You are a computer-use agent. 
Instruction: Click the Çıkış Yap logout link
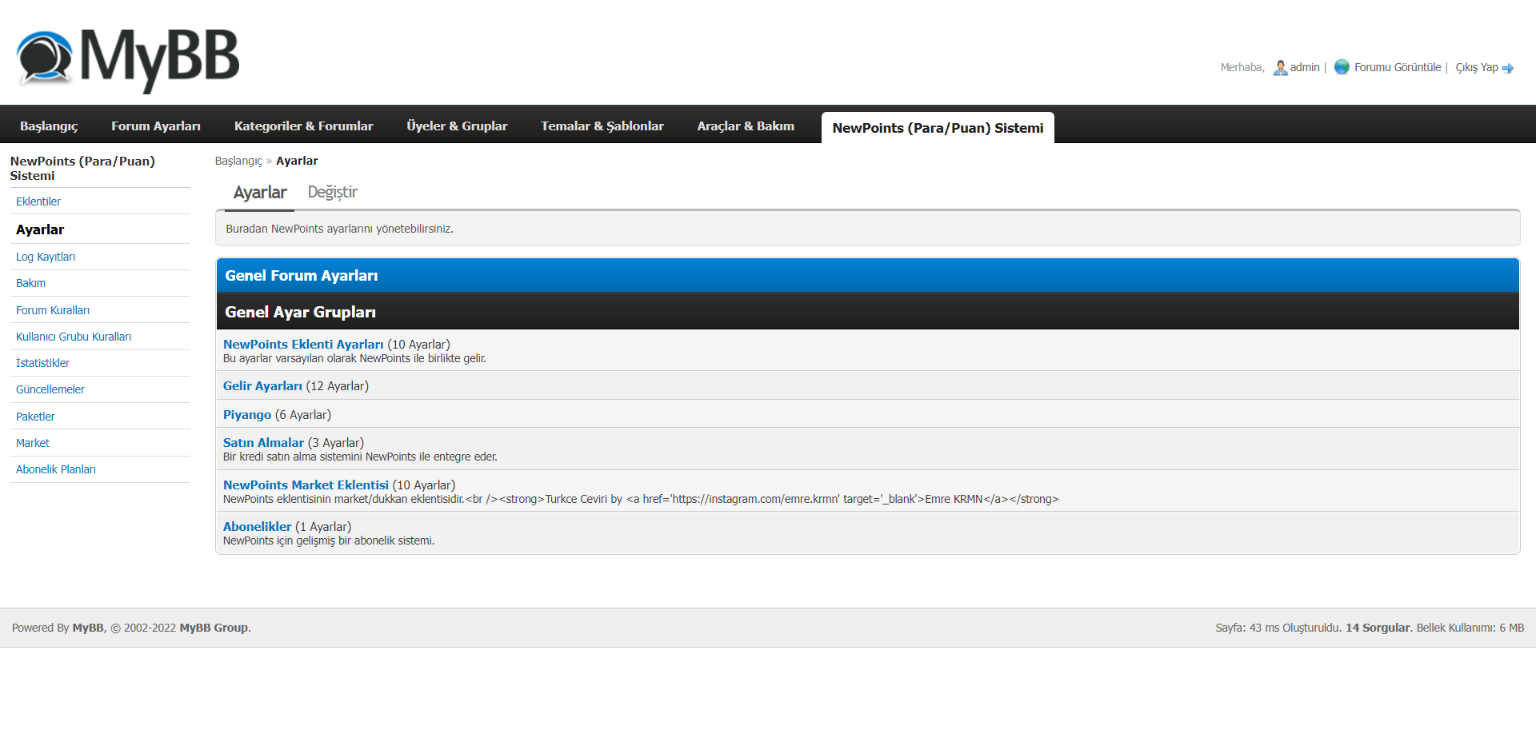(x=1477, y=68)
